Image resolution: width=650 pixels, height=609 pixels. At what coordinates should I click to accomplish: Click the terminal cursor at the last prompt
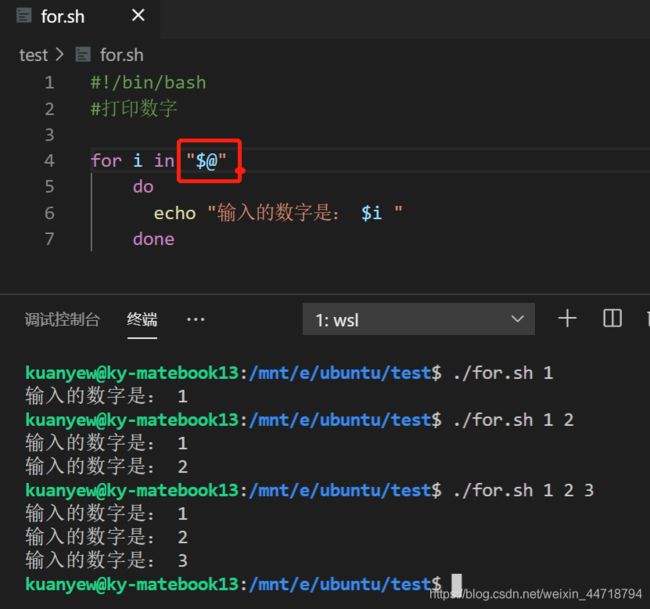tap(456, 584)
